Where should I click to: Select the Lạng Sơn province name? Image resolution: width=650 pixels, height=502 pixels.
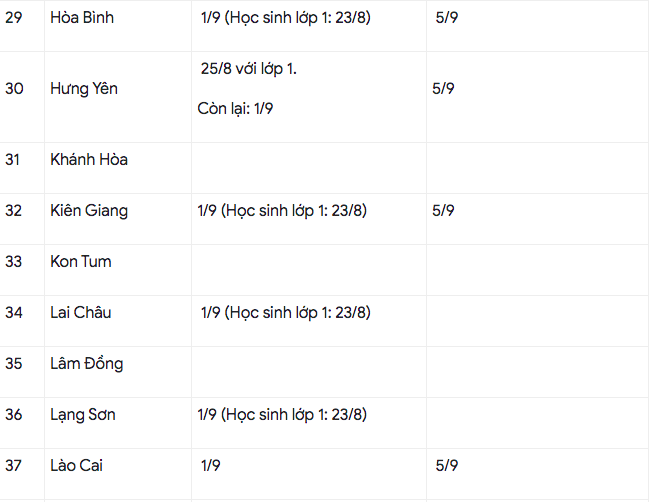pos(83,415)
